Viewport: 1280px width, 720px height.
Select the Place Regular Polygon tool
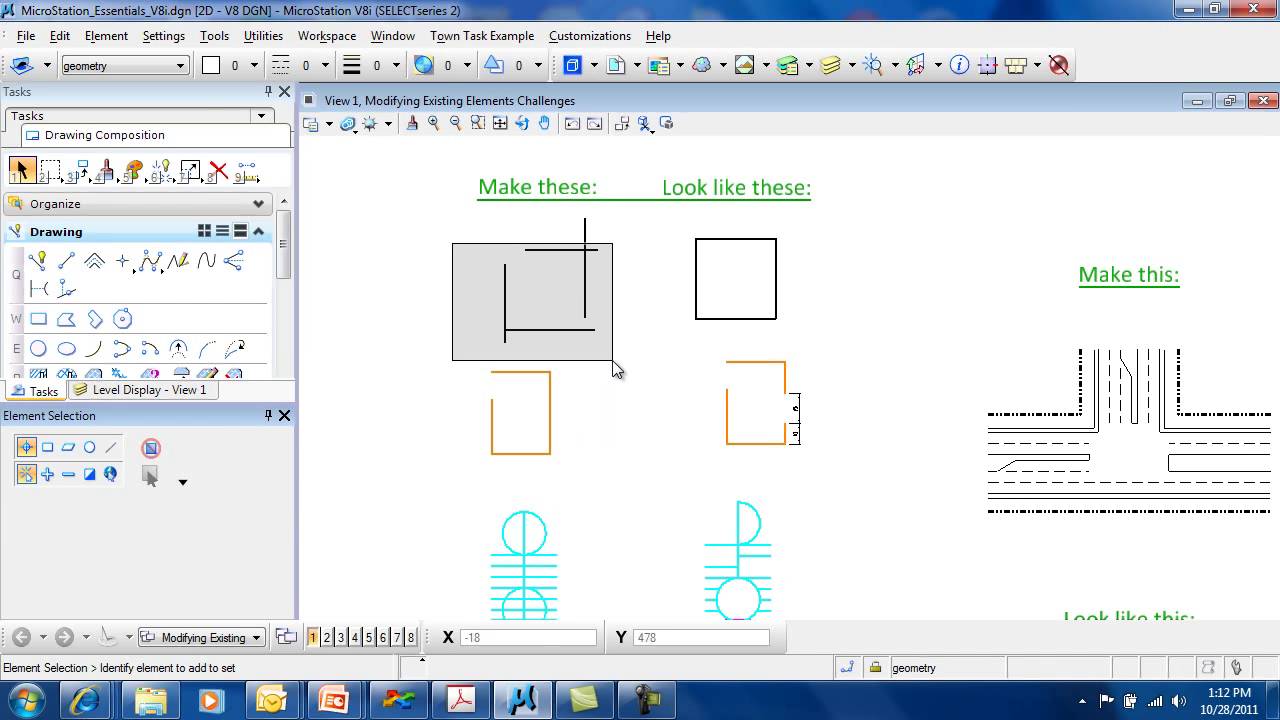click(x=122, y=319)
